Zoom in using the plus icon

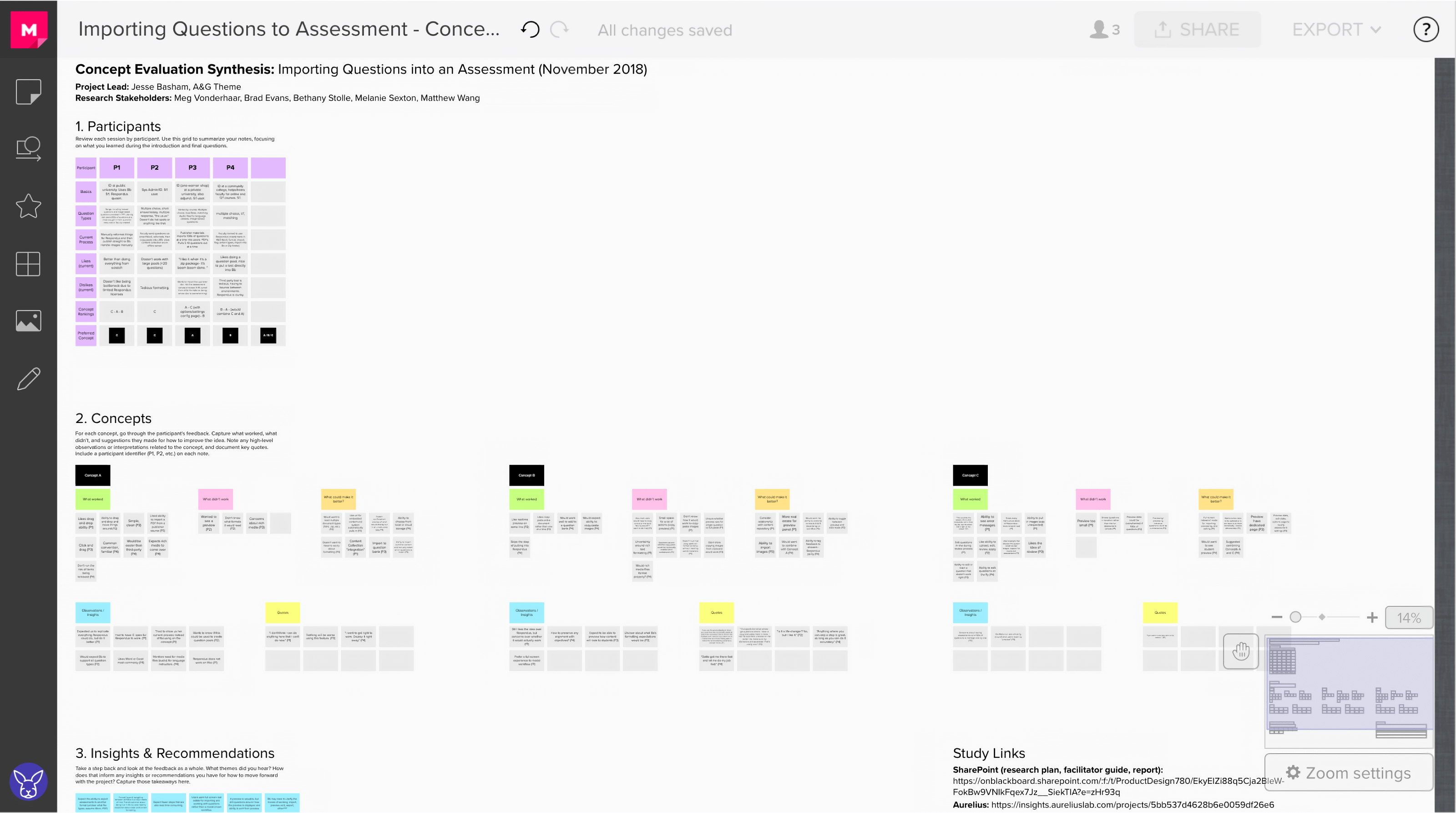(x=1372, y=617)
